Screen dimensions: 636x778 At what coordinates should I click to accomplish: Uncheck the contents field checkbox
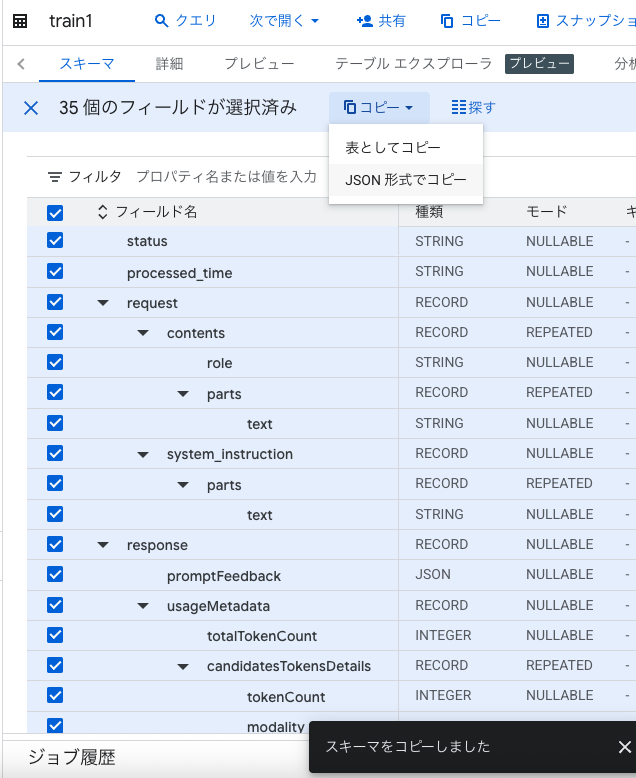pyautogui.click(x=55, y=332)
